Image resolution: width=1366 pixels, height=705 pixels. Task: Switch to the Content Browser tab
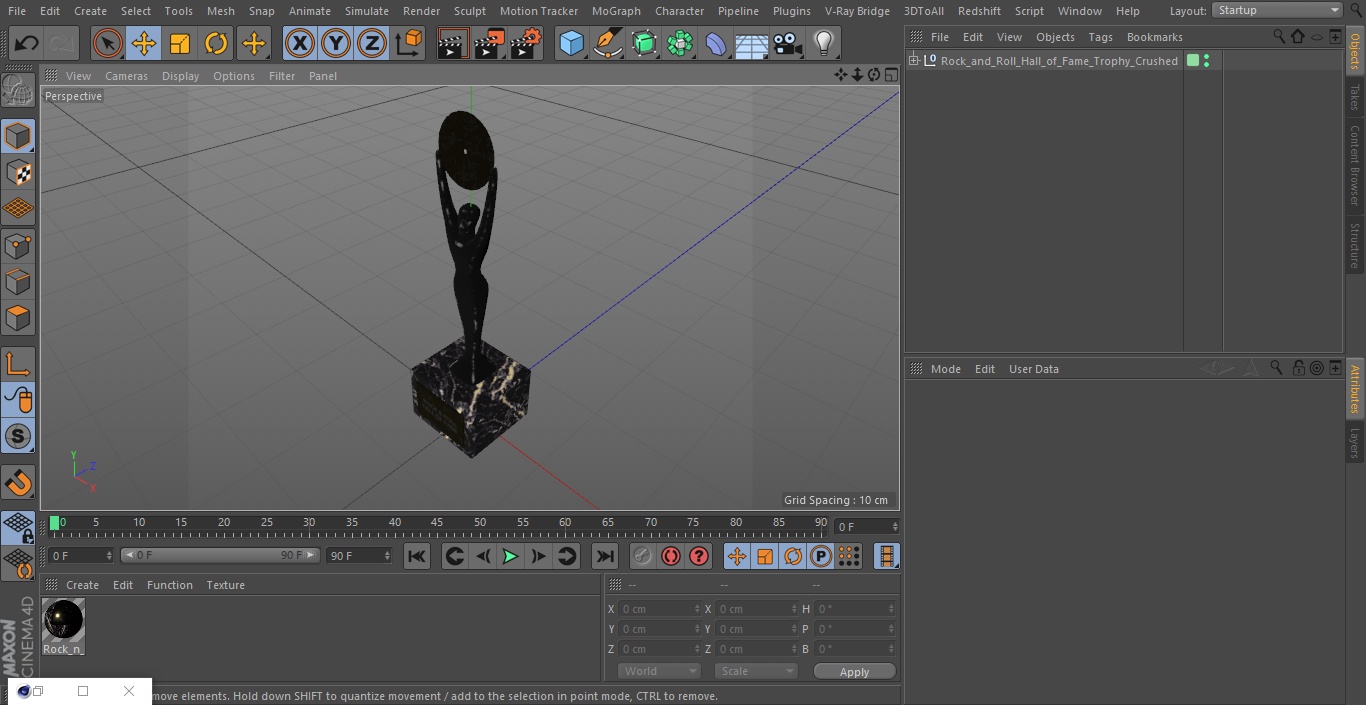coord(1355,164)
